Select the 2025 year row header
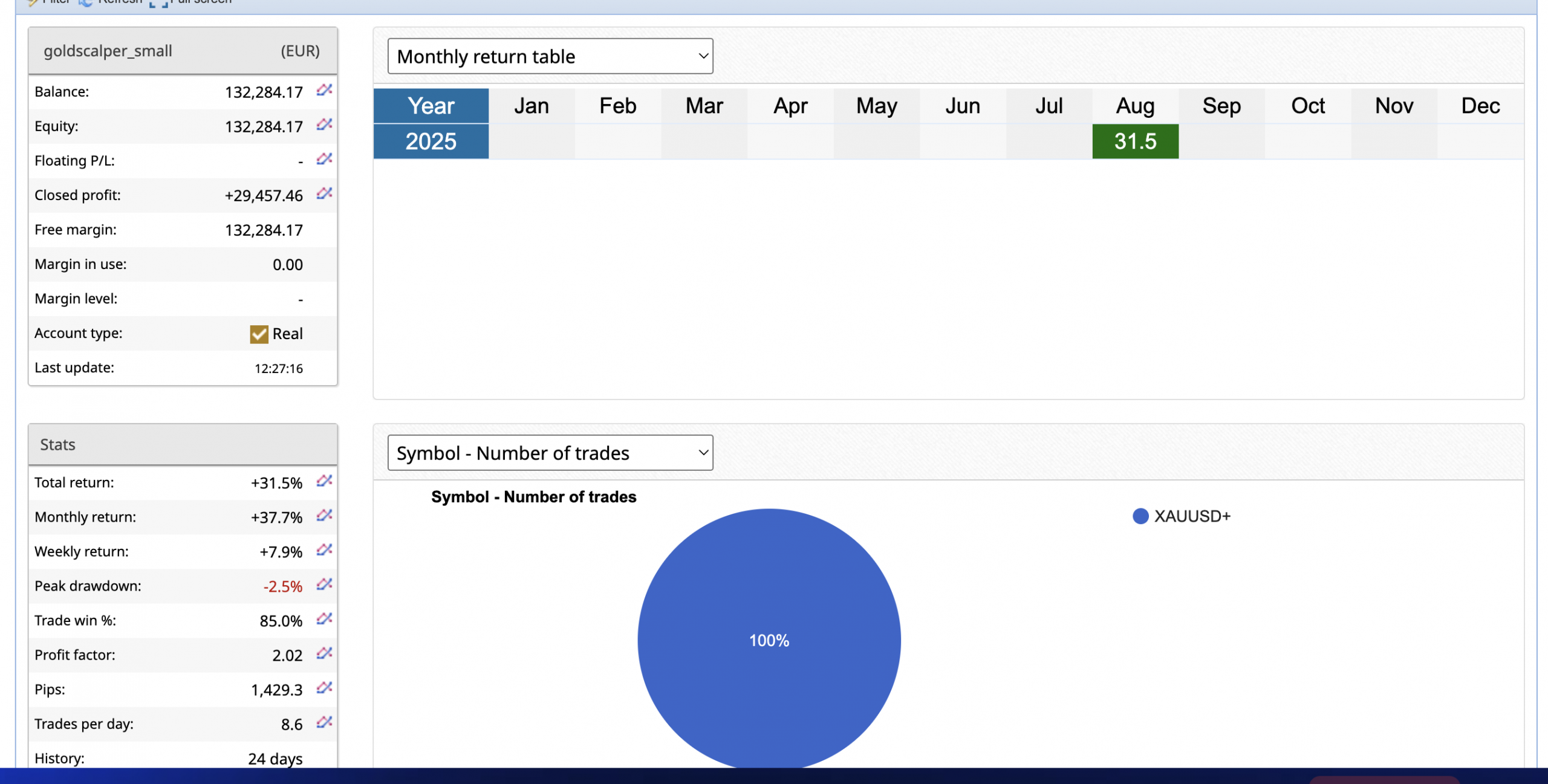 (431, 141)
